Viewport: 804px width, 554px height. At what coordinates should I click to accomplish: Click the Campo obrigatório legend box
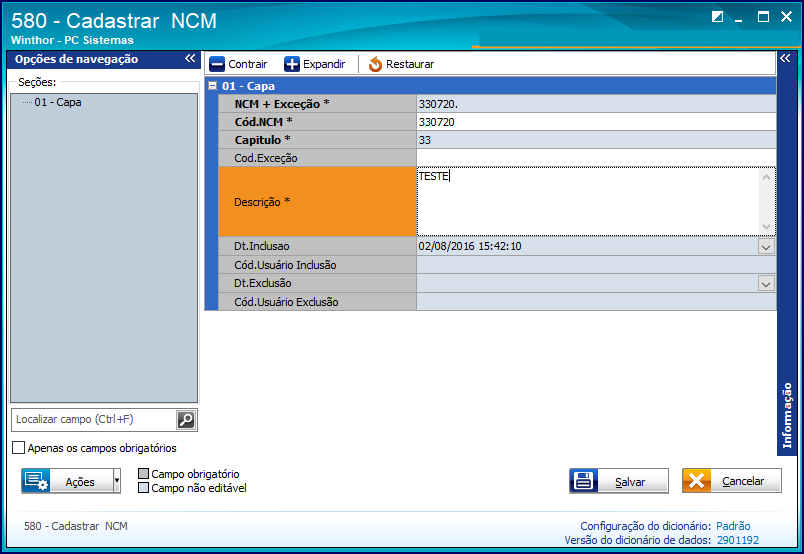(x=144, y=473)
